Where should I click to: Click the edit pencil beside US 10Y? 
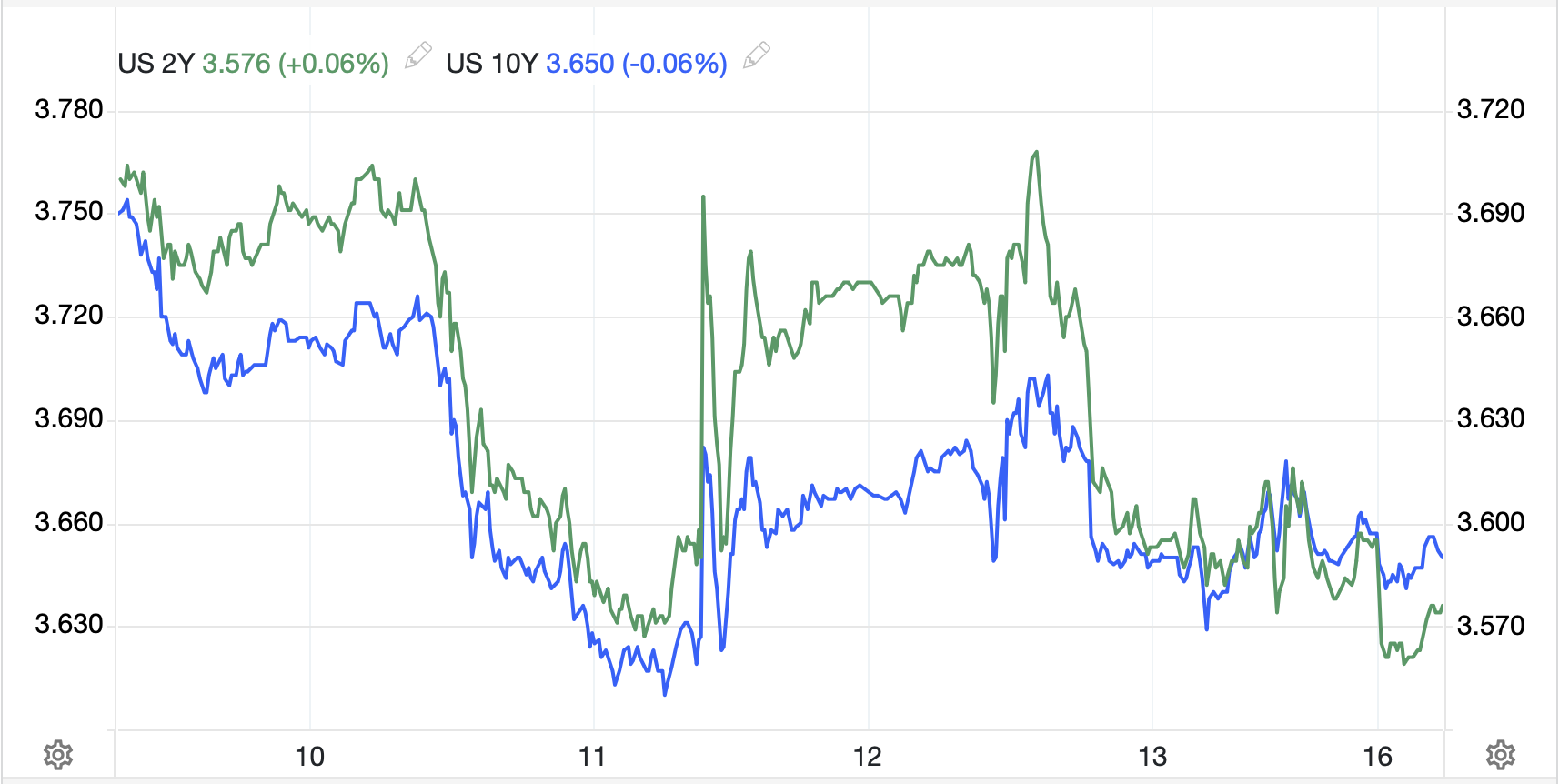coord(756,56)
